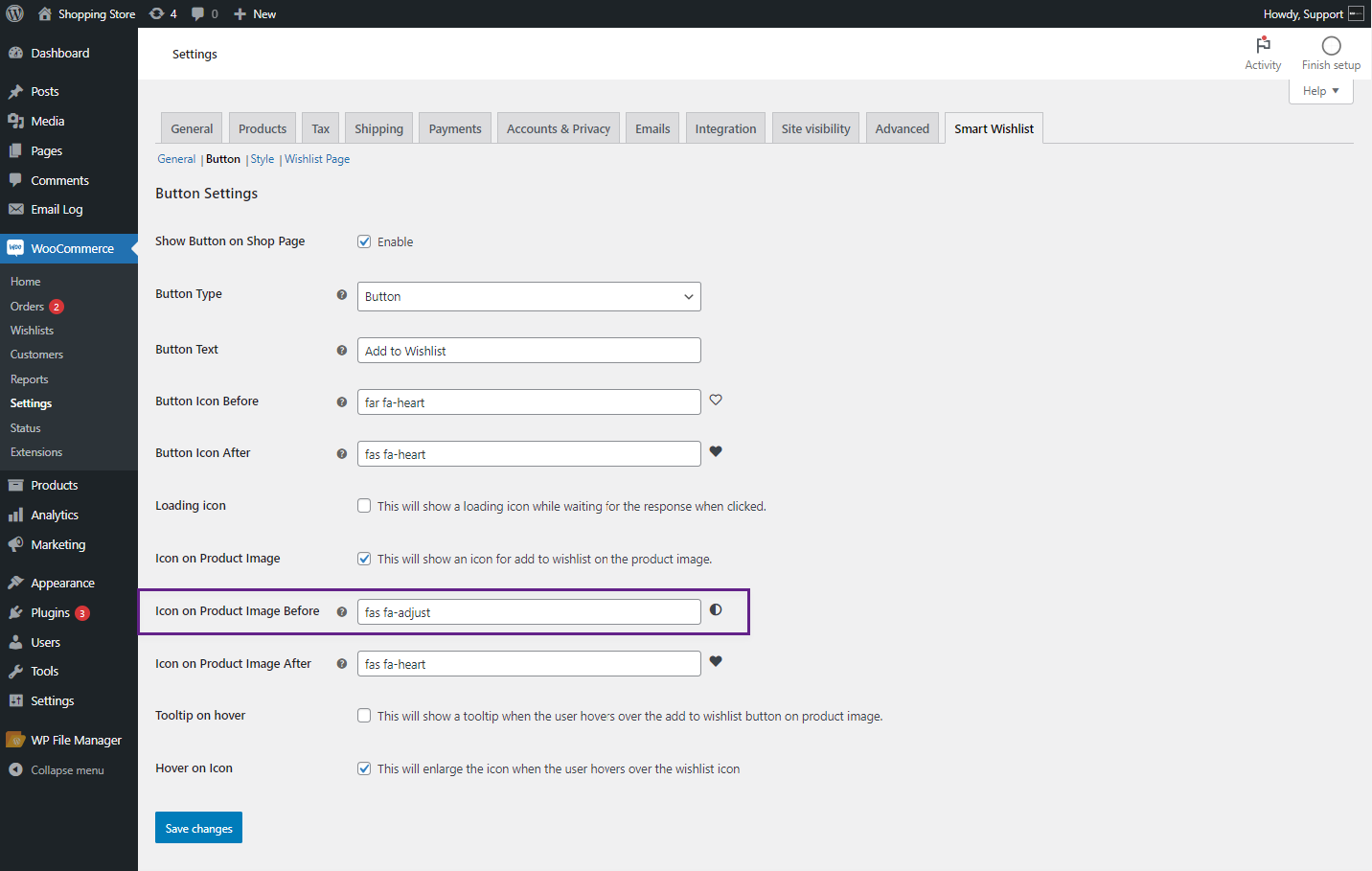Open Shopping Store site home
The image size is (1372, 871).
(86, 13)
